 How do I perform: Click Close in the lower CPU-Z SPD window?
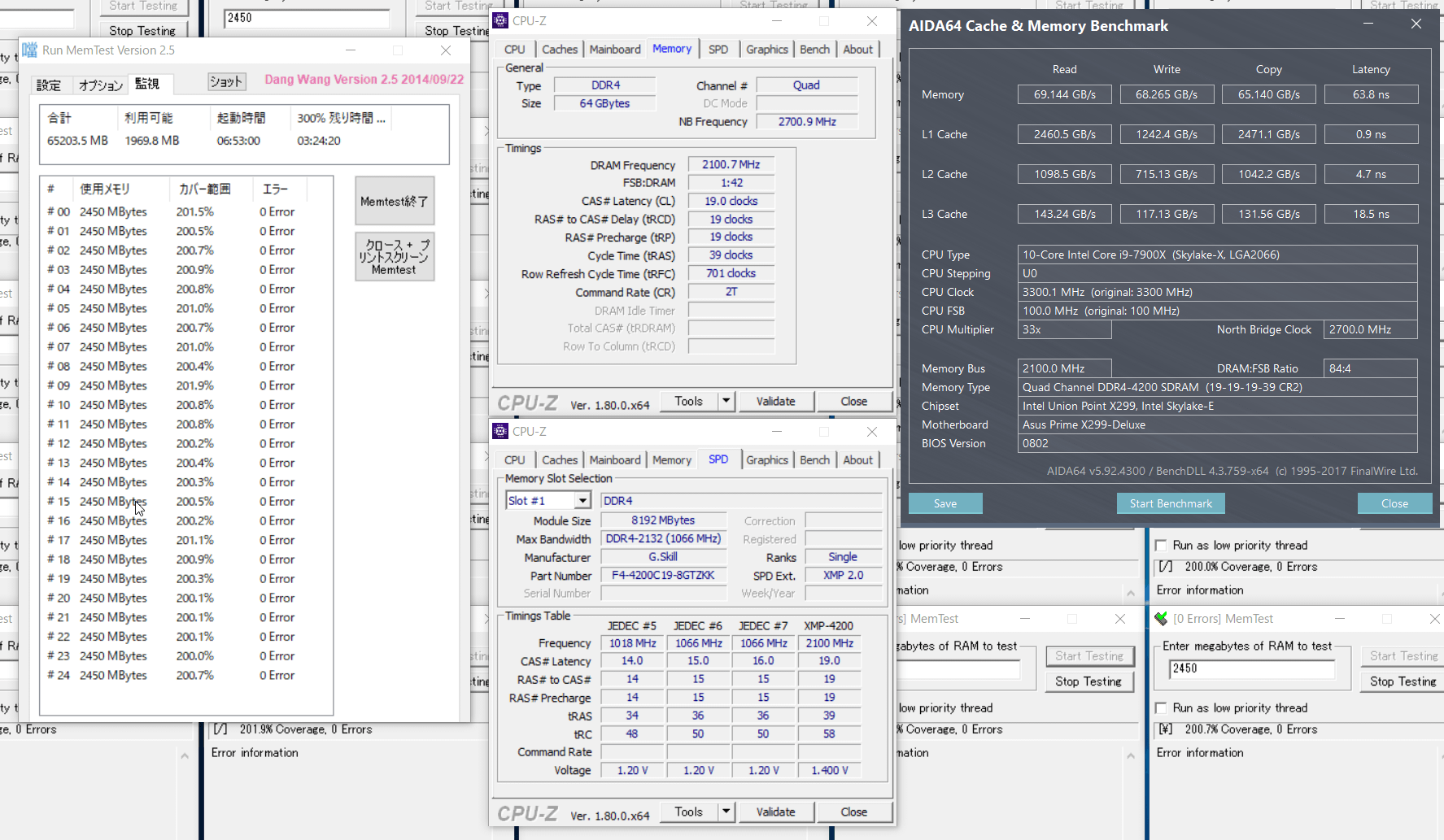pos(853,812)
